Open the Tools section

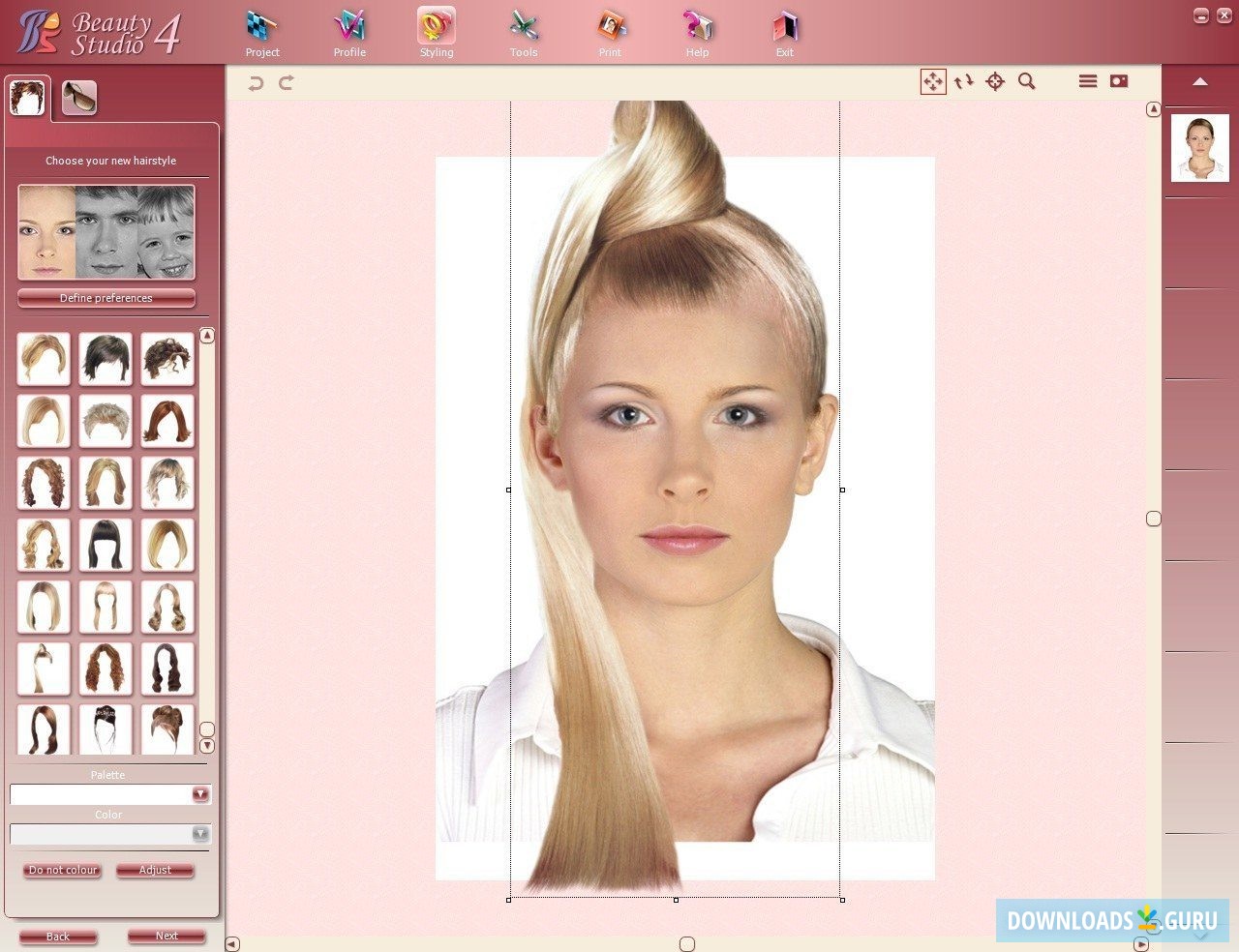[x=524, y=34]
